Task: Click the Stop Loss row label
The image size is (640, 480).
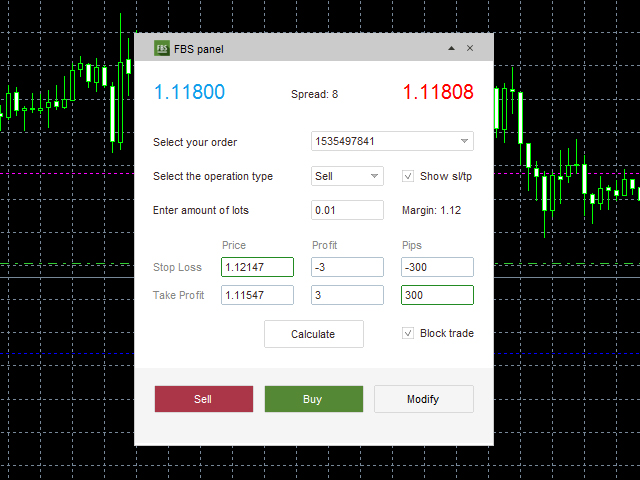Action: pyautogui.click(x=177, y=267)
